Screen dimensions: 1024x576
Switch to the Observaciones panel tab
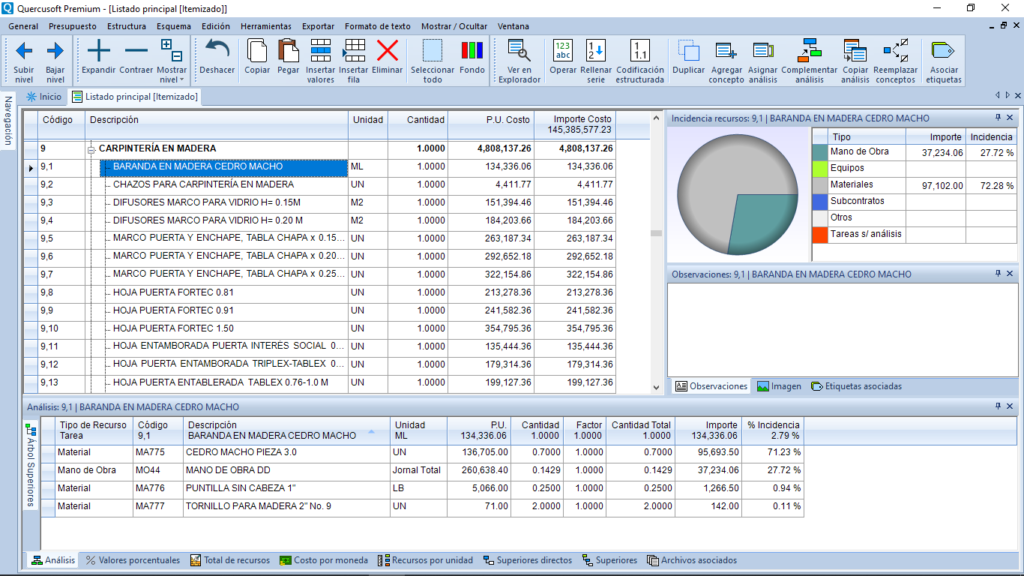coord(711,387)
